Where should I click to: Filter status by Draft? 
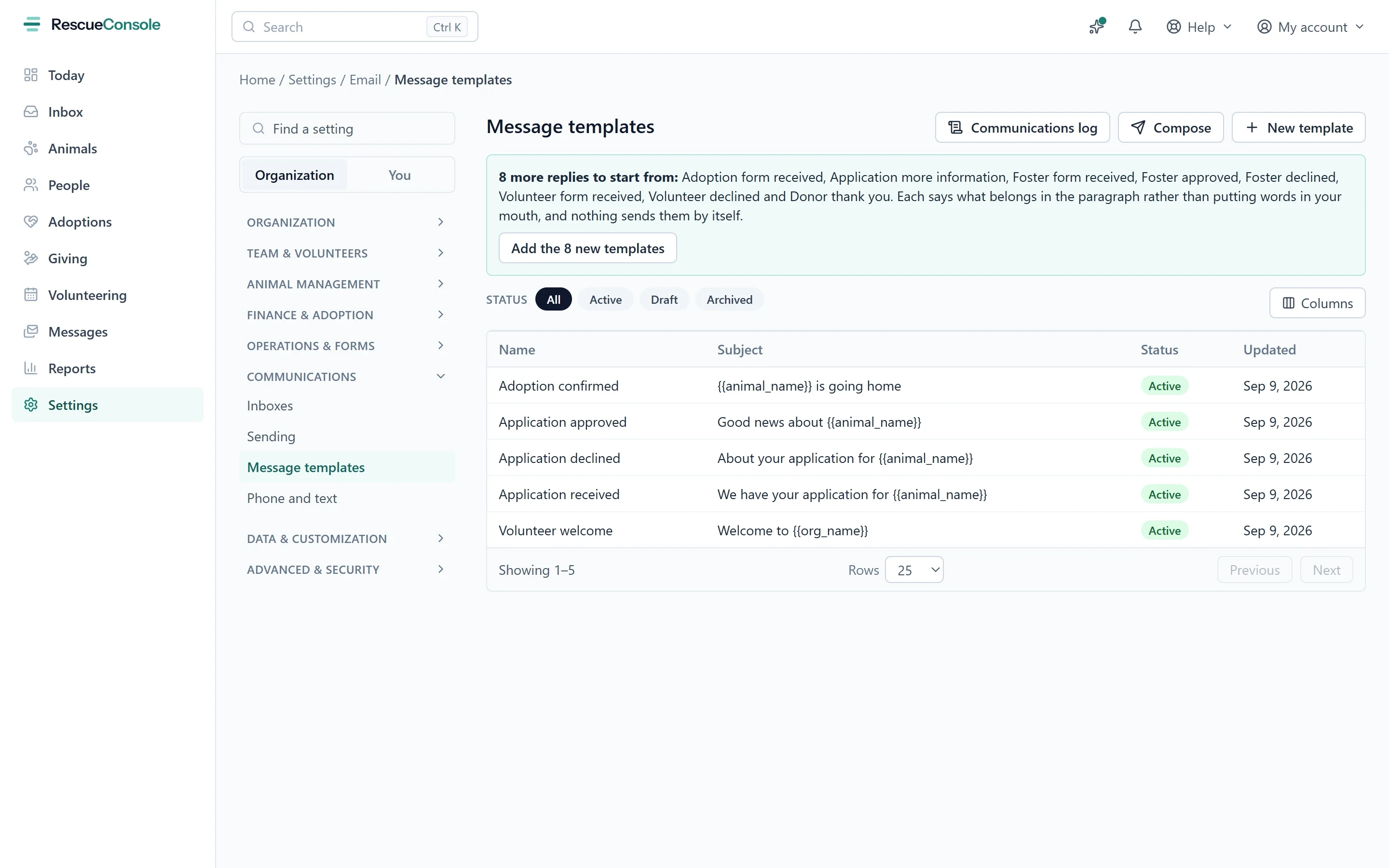tap(664, 299)
